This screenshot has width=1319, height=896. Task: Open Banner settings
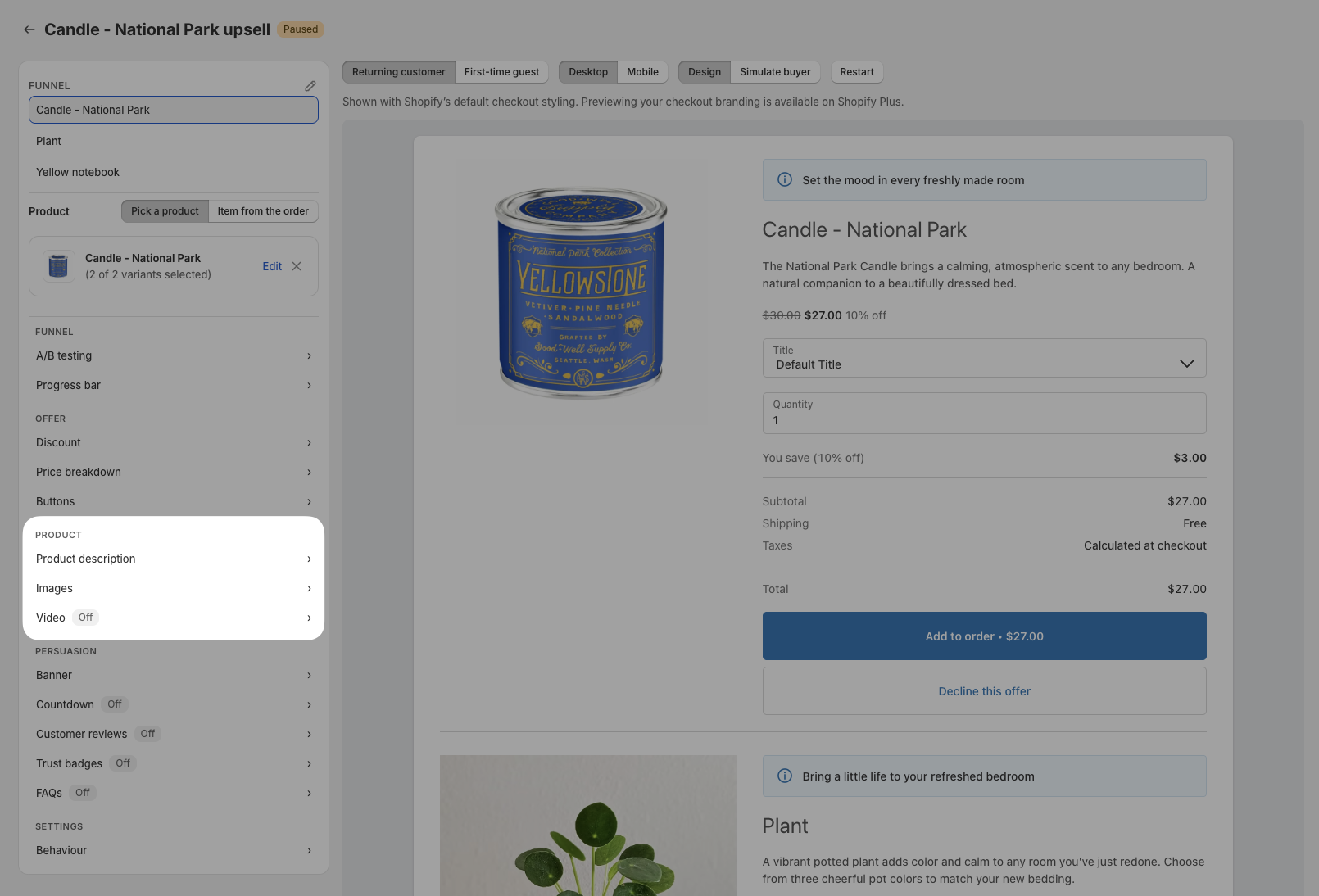174,675
